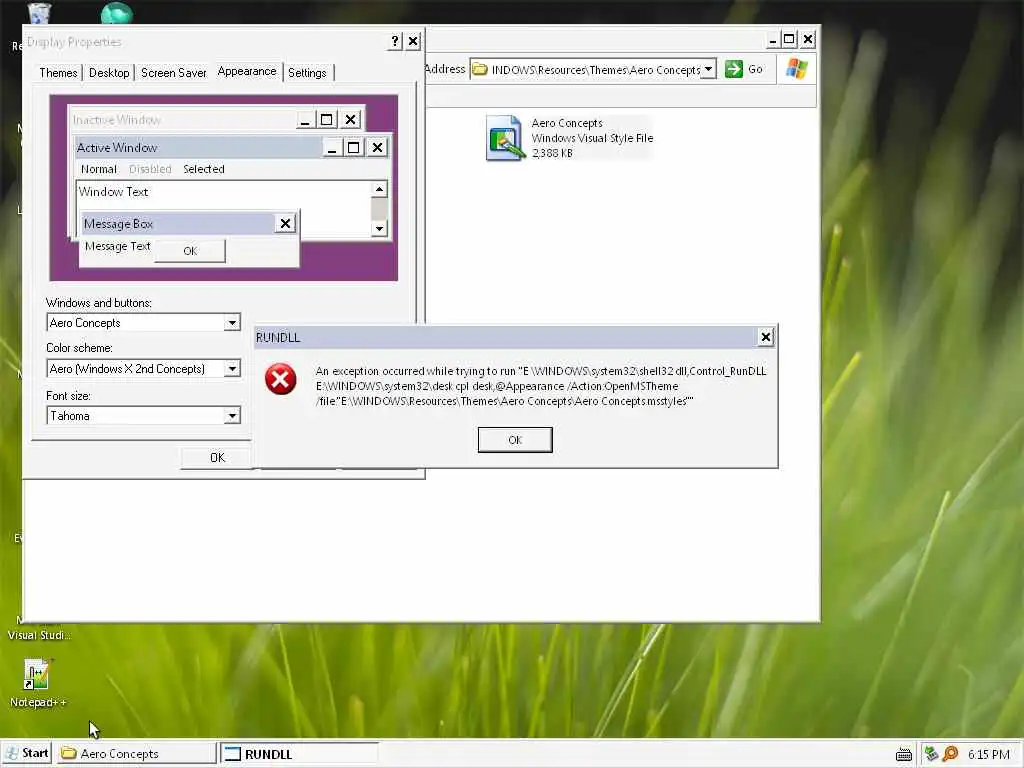
Task: Click the preview Inactive Window title
Action: point(116,120)
